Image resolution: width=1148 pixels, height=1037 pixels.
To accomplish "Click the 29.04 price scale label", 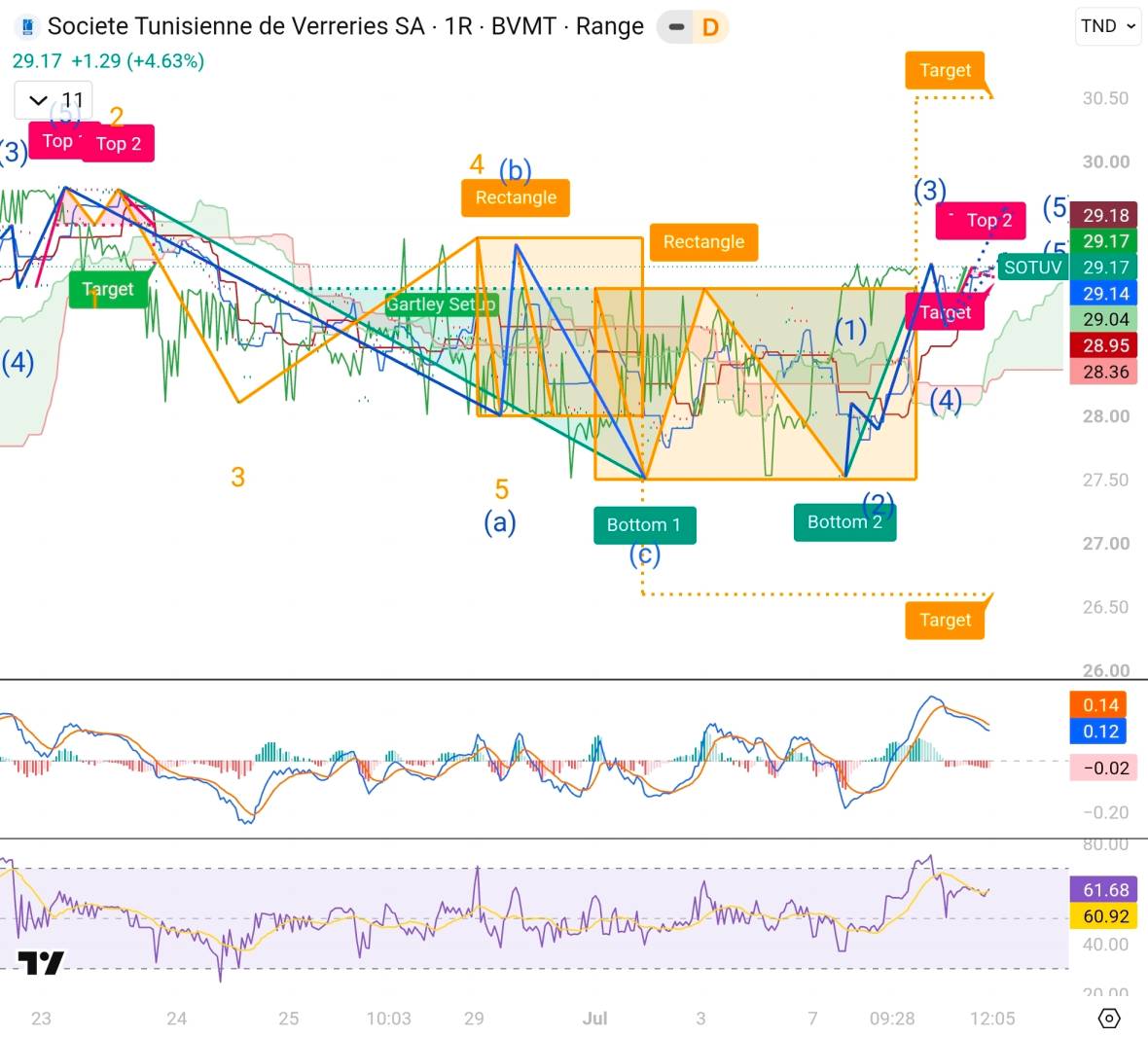I will coord(1105,319).
